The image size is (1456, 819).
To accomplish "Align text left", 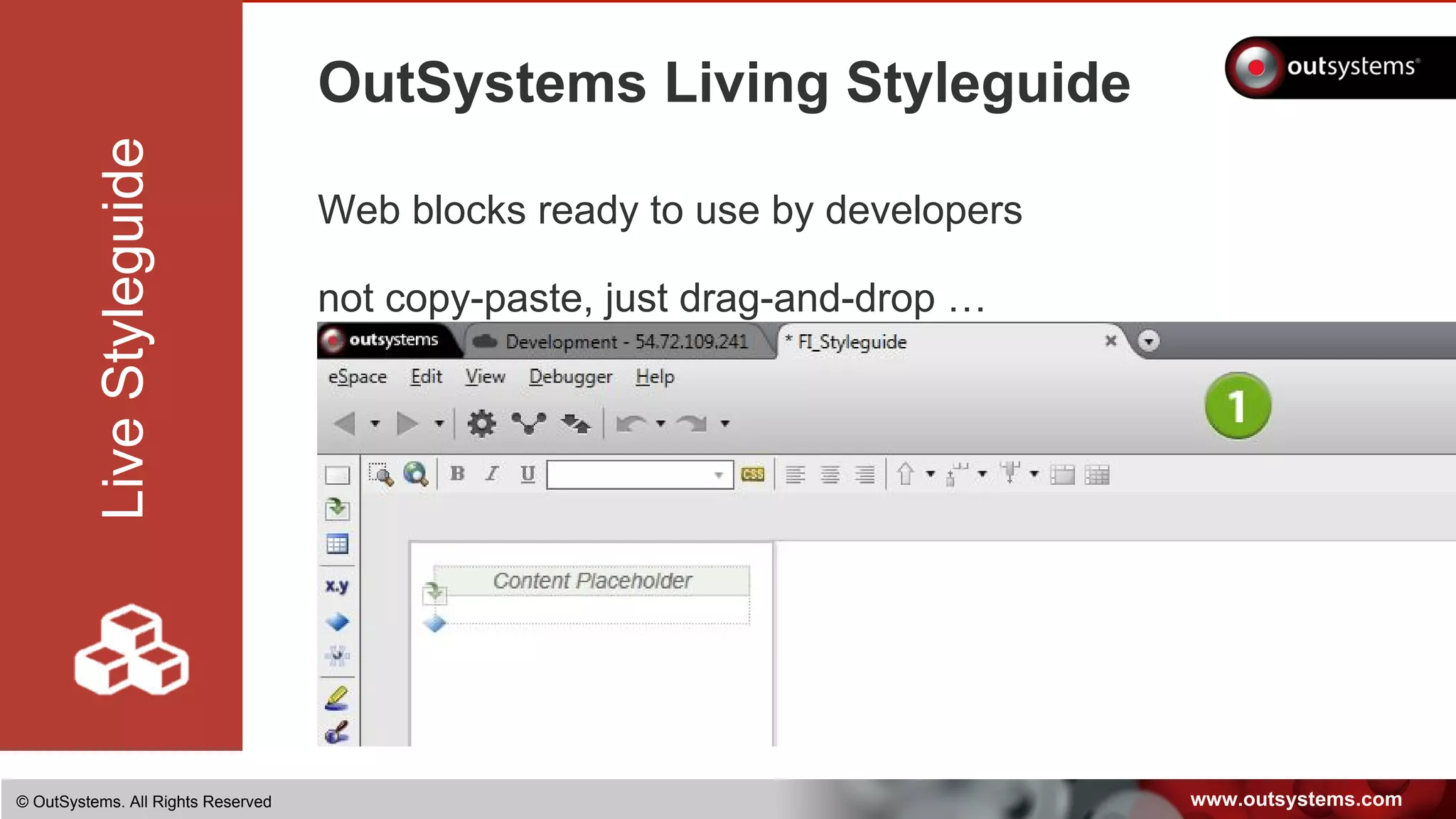I will click(x=796, y=474).
